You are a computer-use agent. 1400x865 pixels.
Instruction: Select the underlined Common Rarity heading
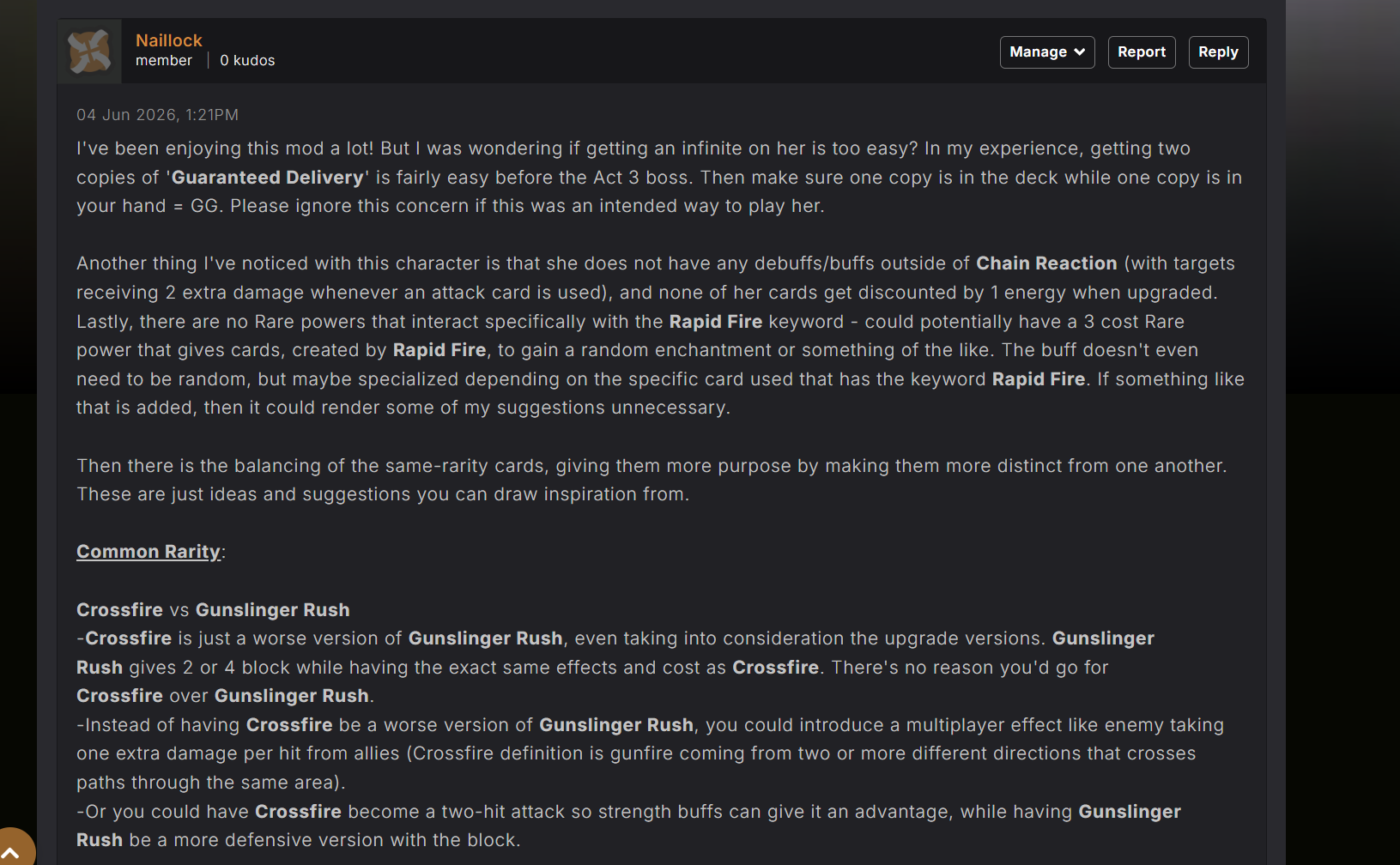tap(148, 552)
